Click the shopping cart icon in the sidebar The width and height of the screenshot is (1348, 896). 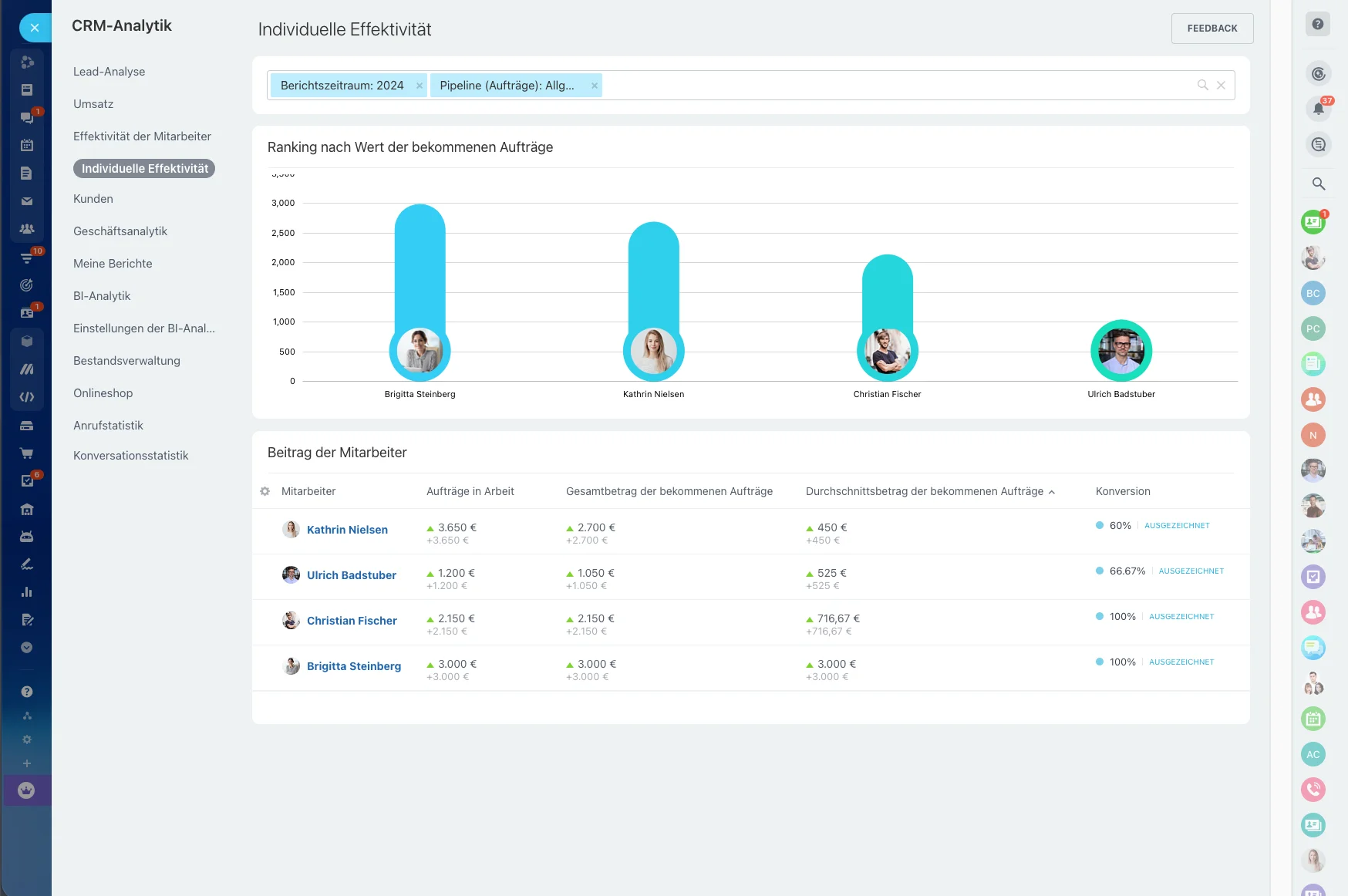[27, 451]
